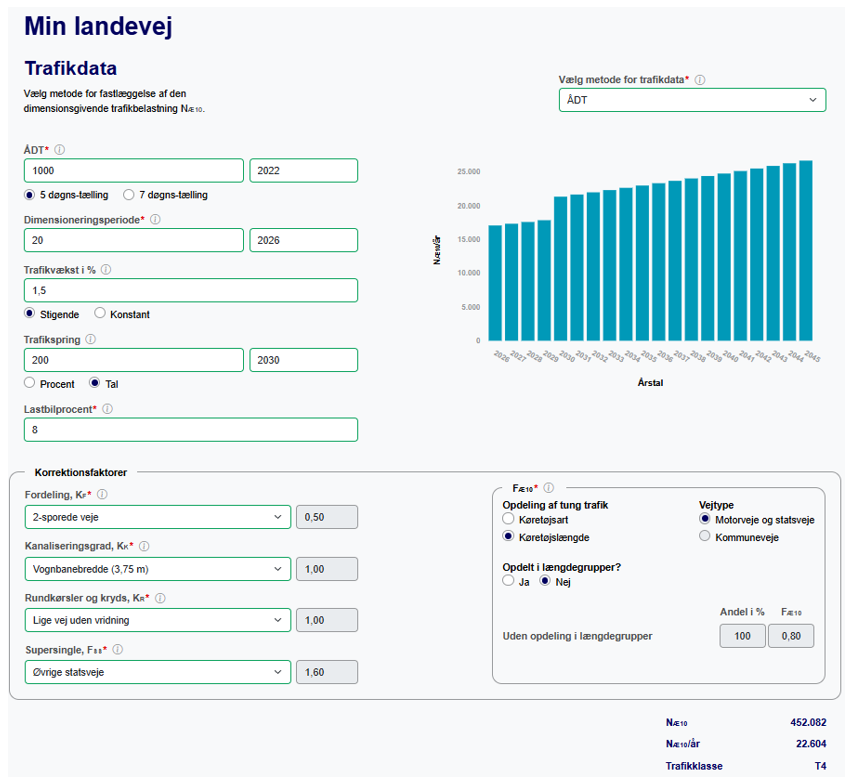Open the Supersingle Øvrige statsveje dropdown
This screenshot has height=784, width=849.
157,672
